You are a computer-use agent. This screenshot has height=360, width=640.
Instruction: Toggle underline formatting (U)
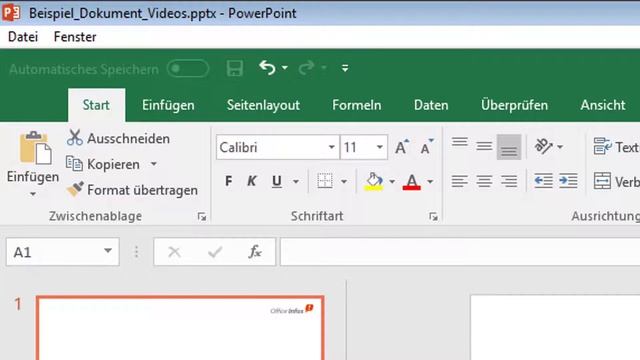(277, 181)
